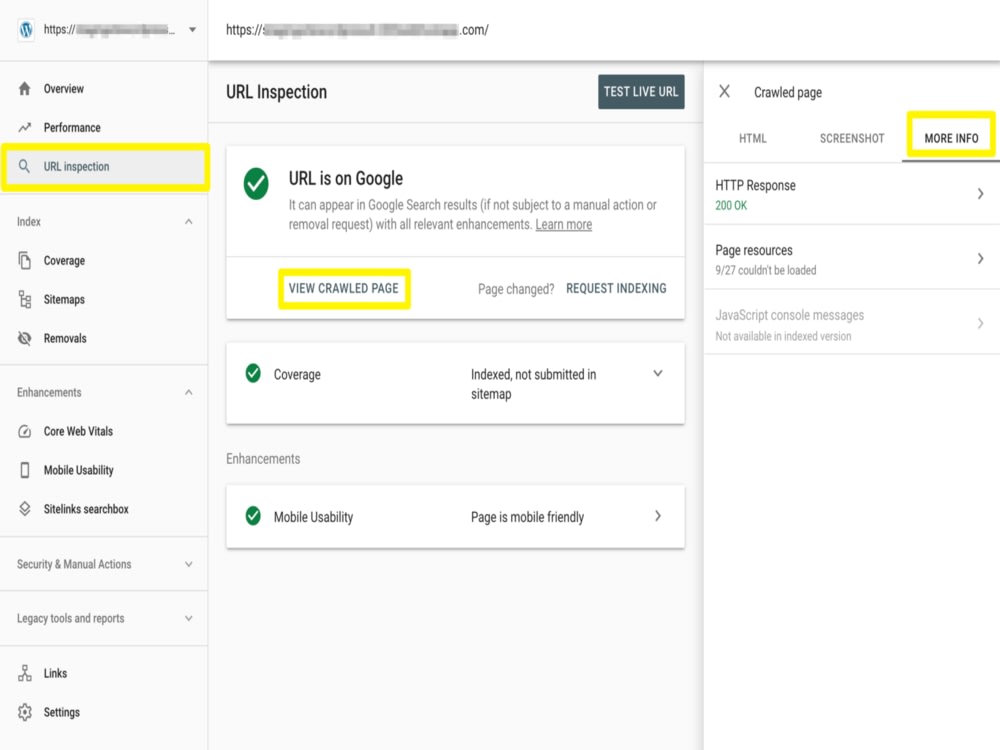Click the Overview home icon

(x=24, y=89)
